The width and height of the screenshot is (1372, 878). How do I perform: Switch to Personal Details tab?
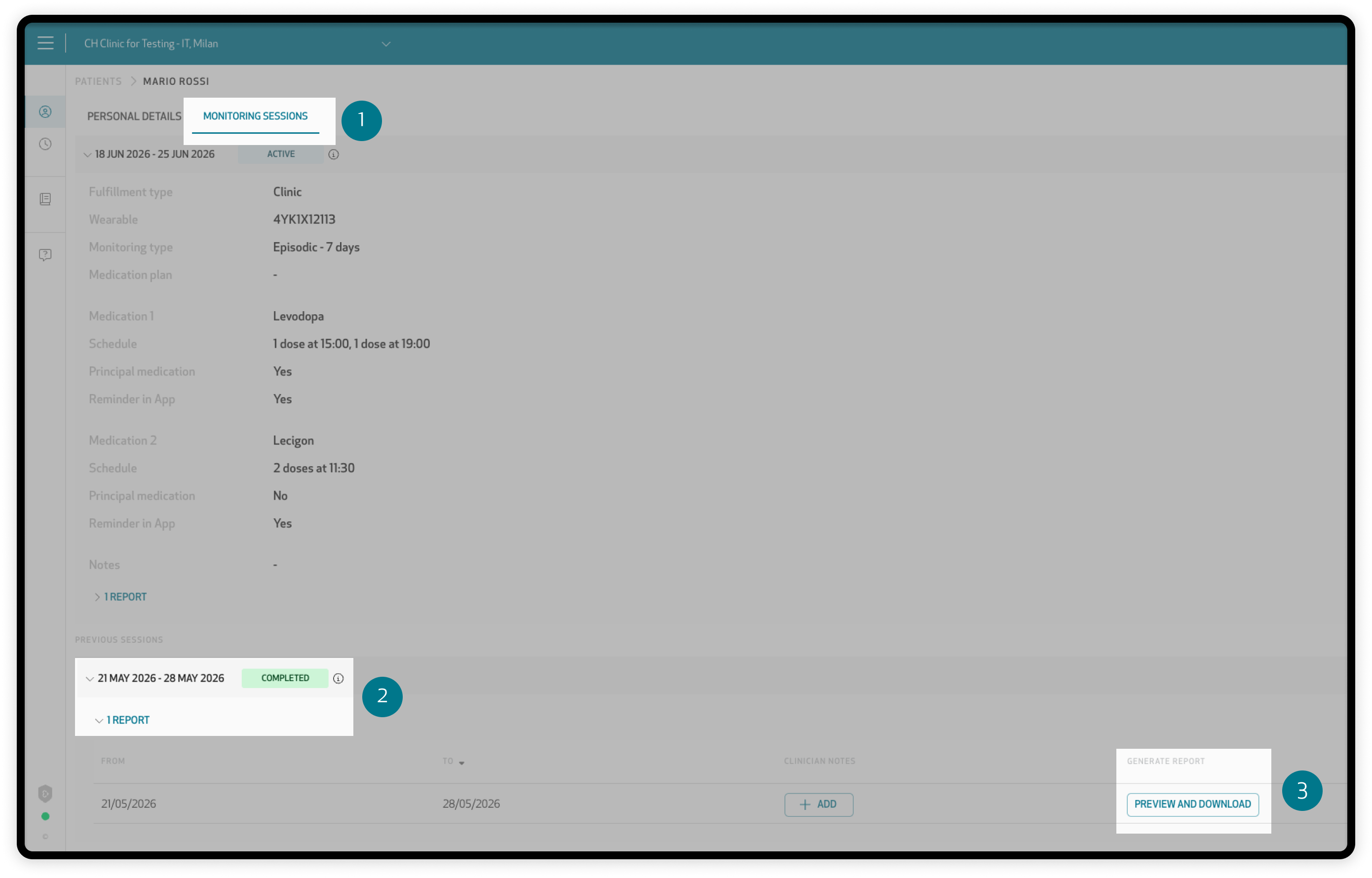134,116
